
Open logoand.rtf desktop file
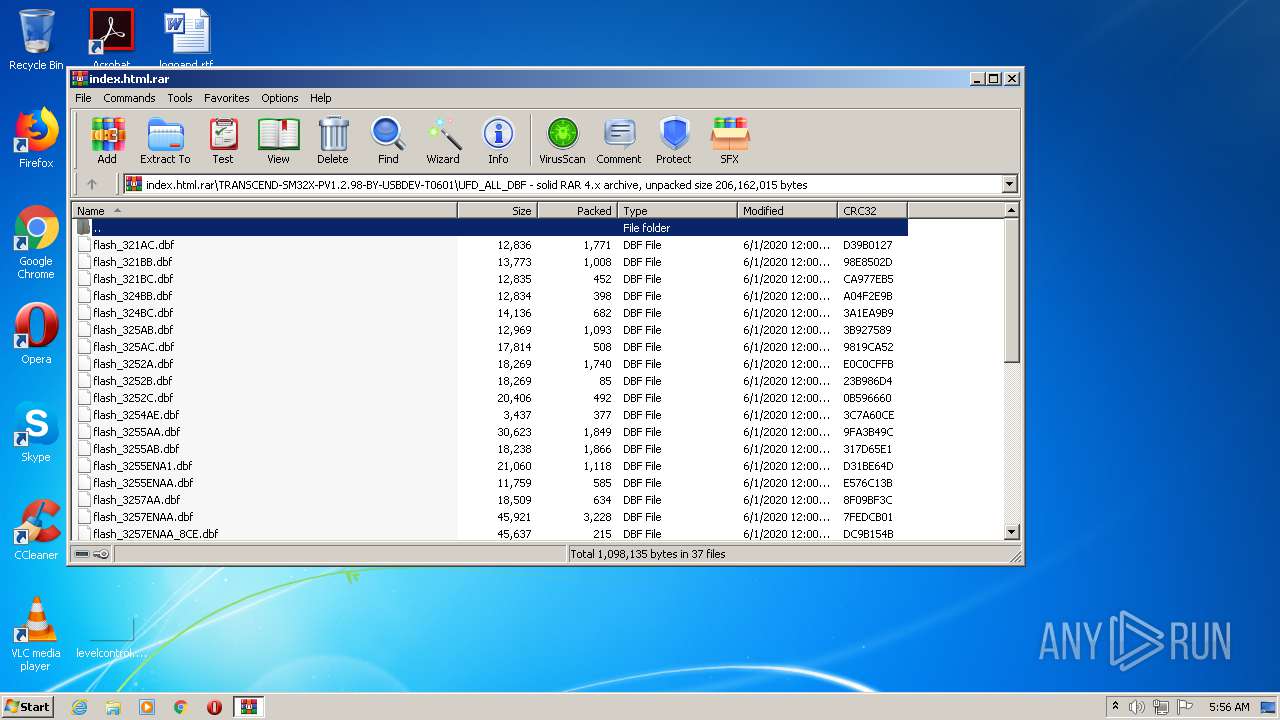coord(186,38)
